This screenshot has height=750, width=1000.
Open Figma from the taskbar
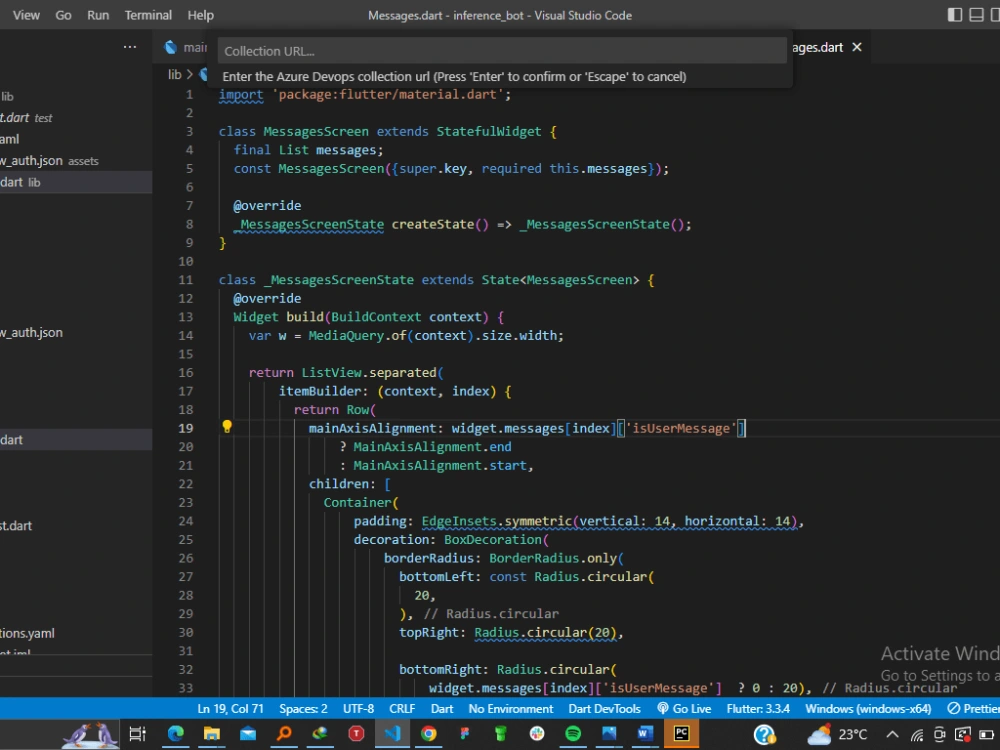click(464, 734)
